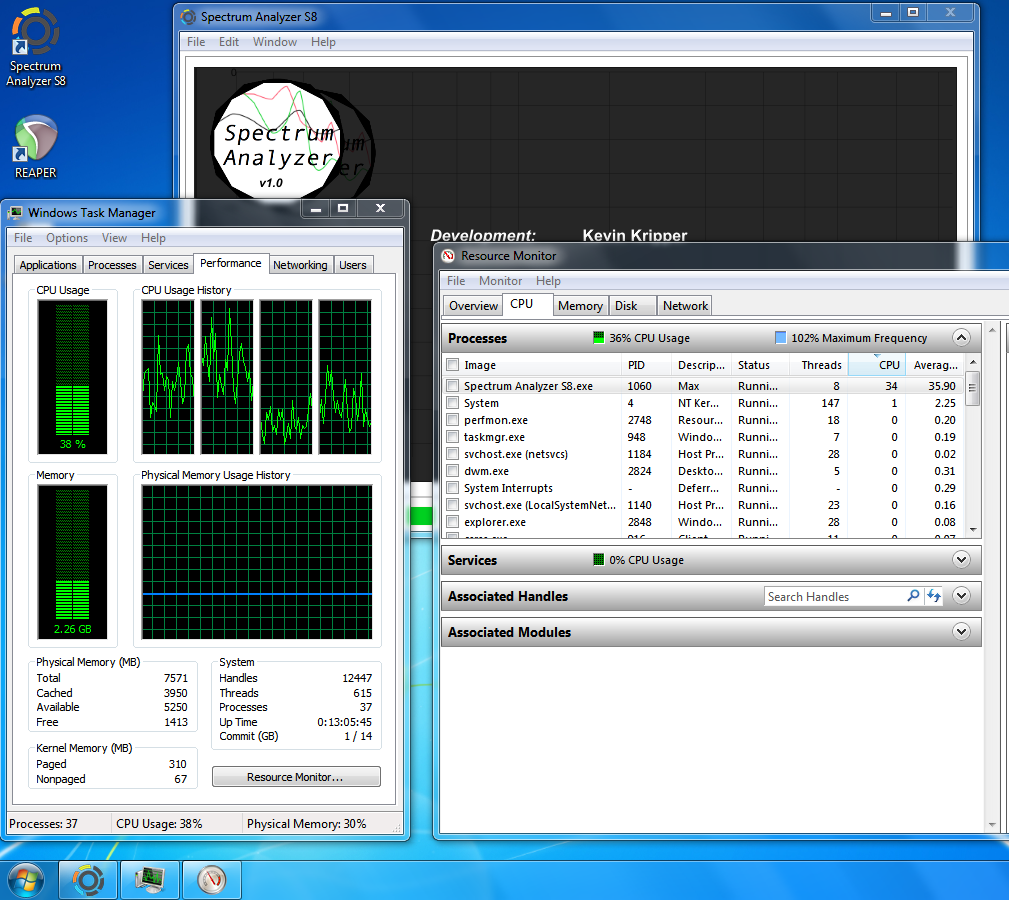Screen dimensions: 1009x900
Task: Click Spectrum Analyzer S8 title bar icon
Action: [x=188, y=17]
